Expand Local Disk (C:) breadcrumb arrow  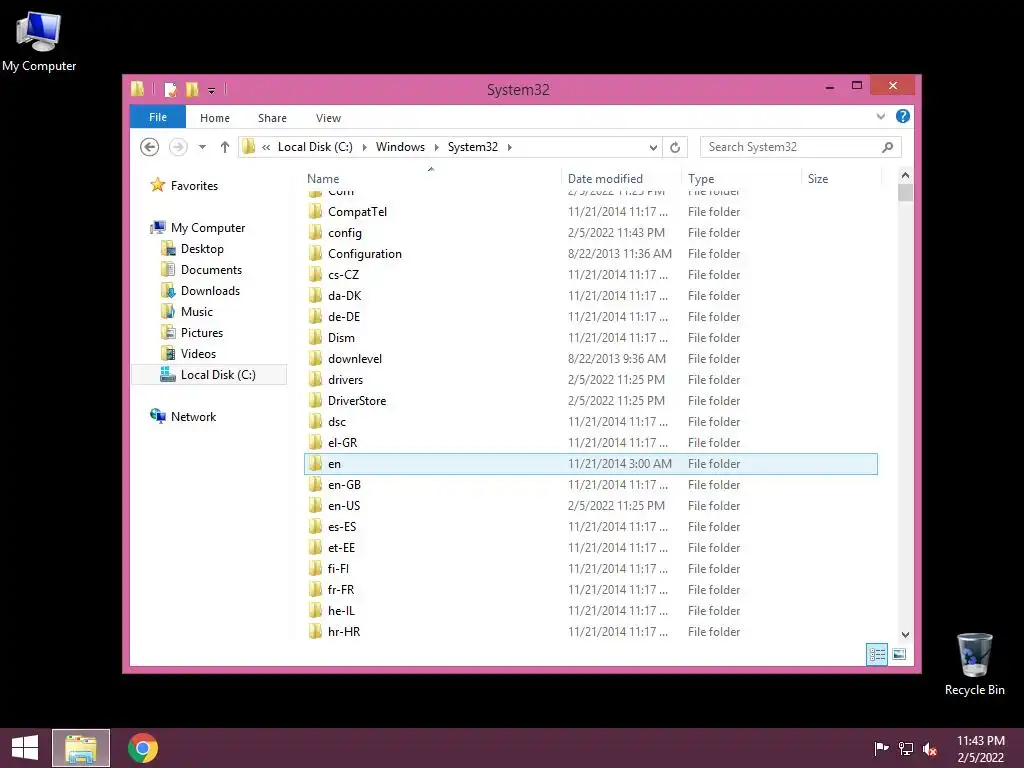pyautogui.click(x=364, y=148)
